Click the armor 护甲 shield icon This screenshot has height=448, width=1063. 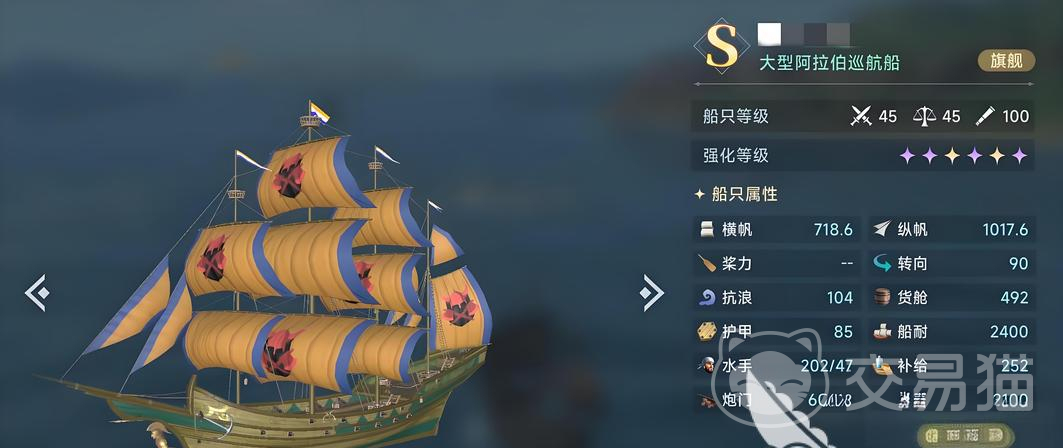[x=706, y=331]
